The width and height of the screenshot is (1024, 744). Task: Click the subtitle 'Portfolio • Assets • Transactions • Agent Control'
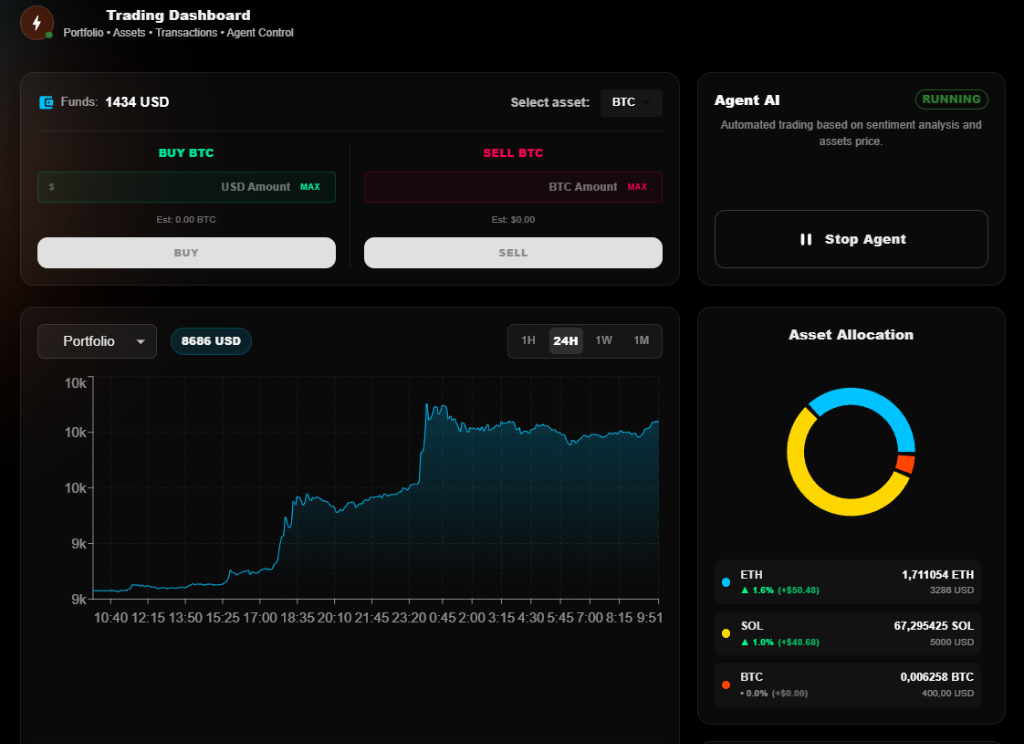[x=178, y=33]
